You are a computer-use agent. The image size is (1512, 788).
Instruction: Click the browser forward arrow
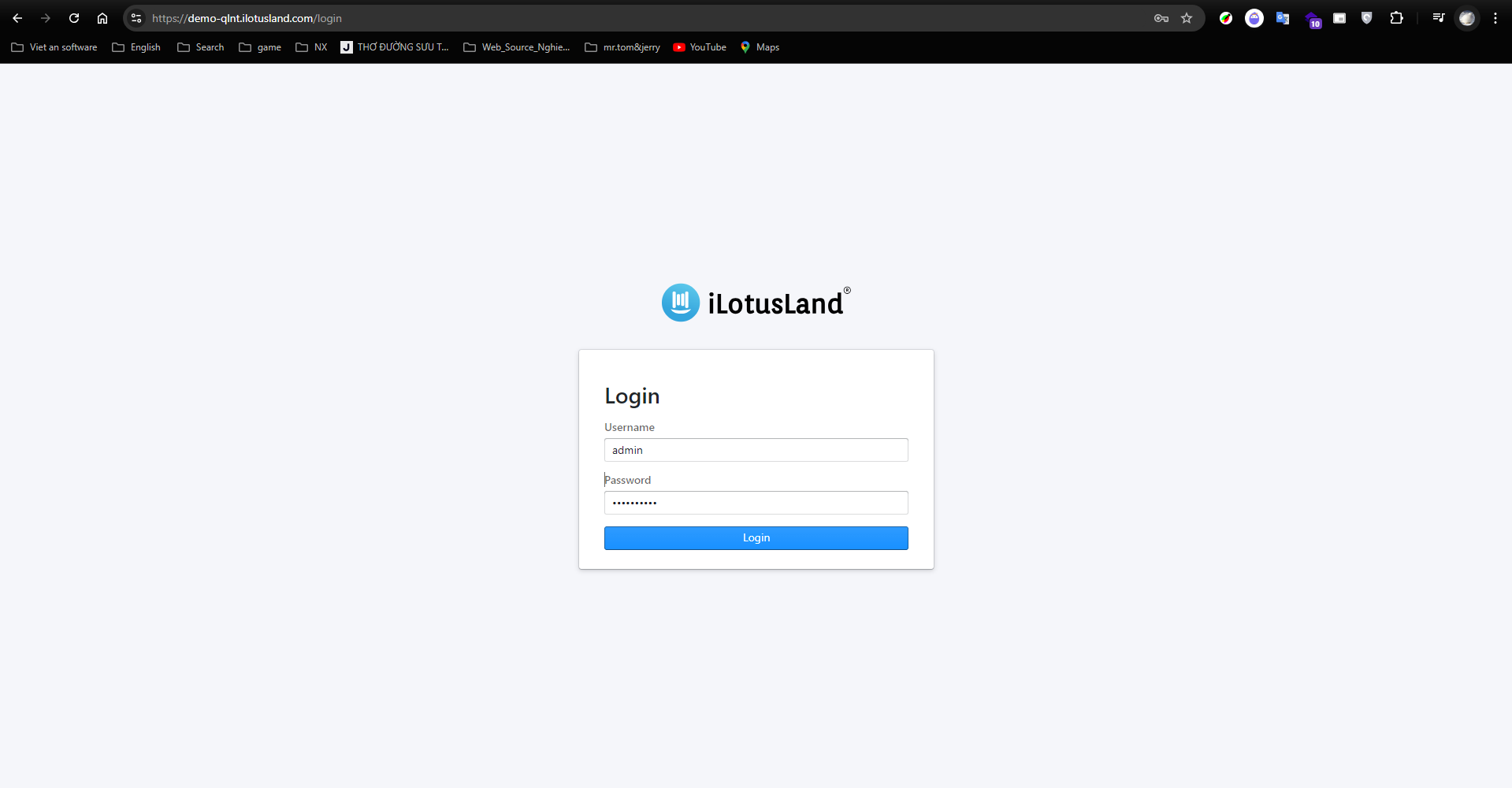(46, 18)
